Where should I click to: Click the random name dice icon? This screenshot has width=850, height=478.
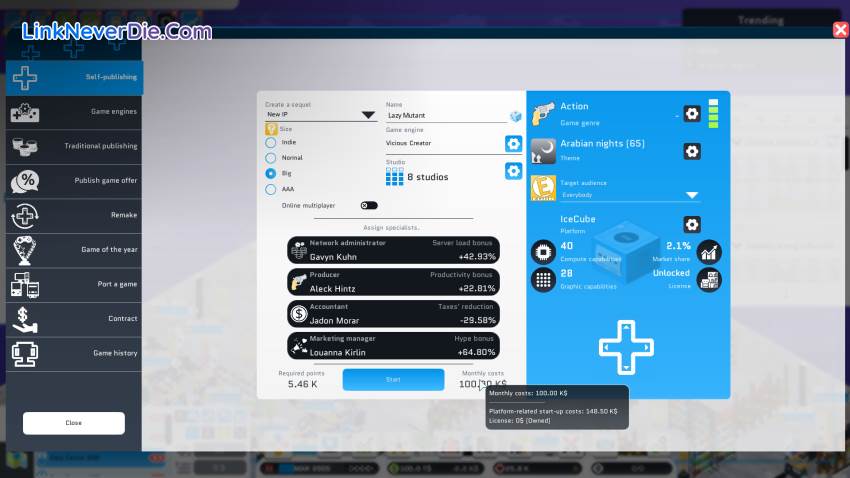pos(515,116)
